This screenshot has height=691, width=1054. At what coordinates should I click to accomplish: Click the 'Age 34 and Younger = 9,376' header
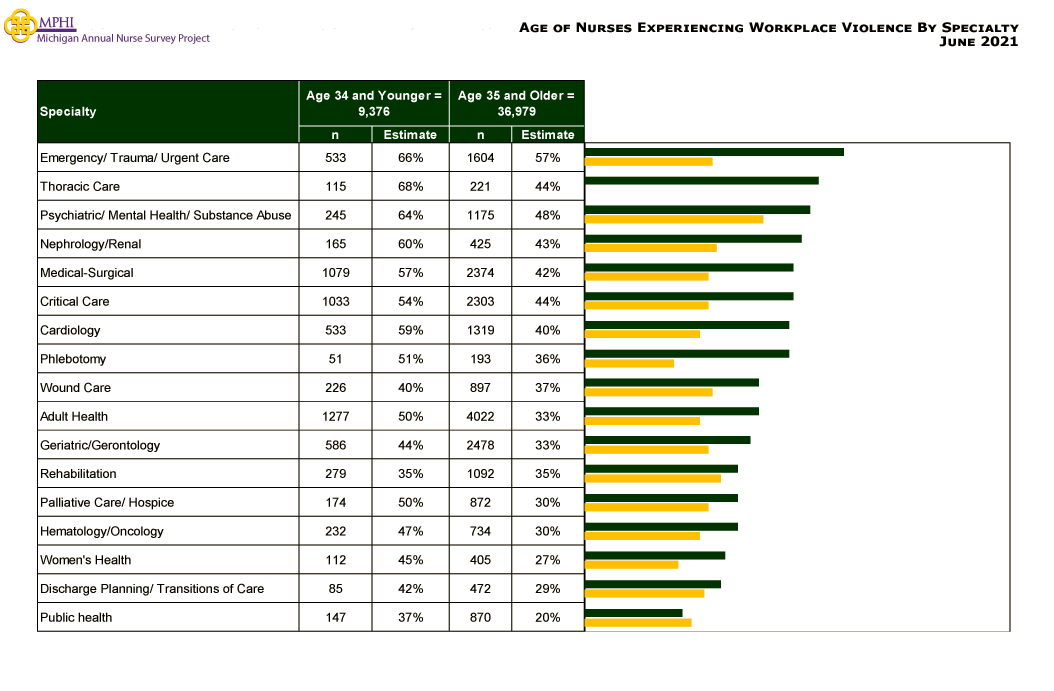[x=373, y=103]
